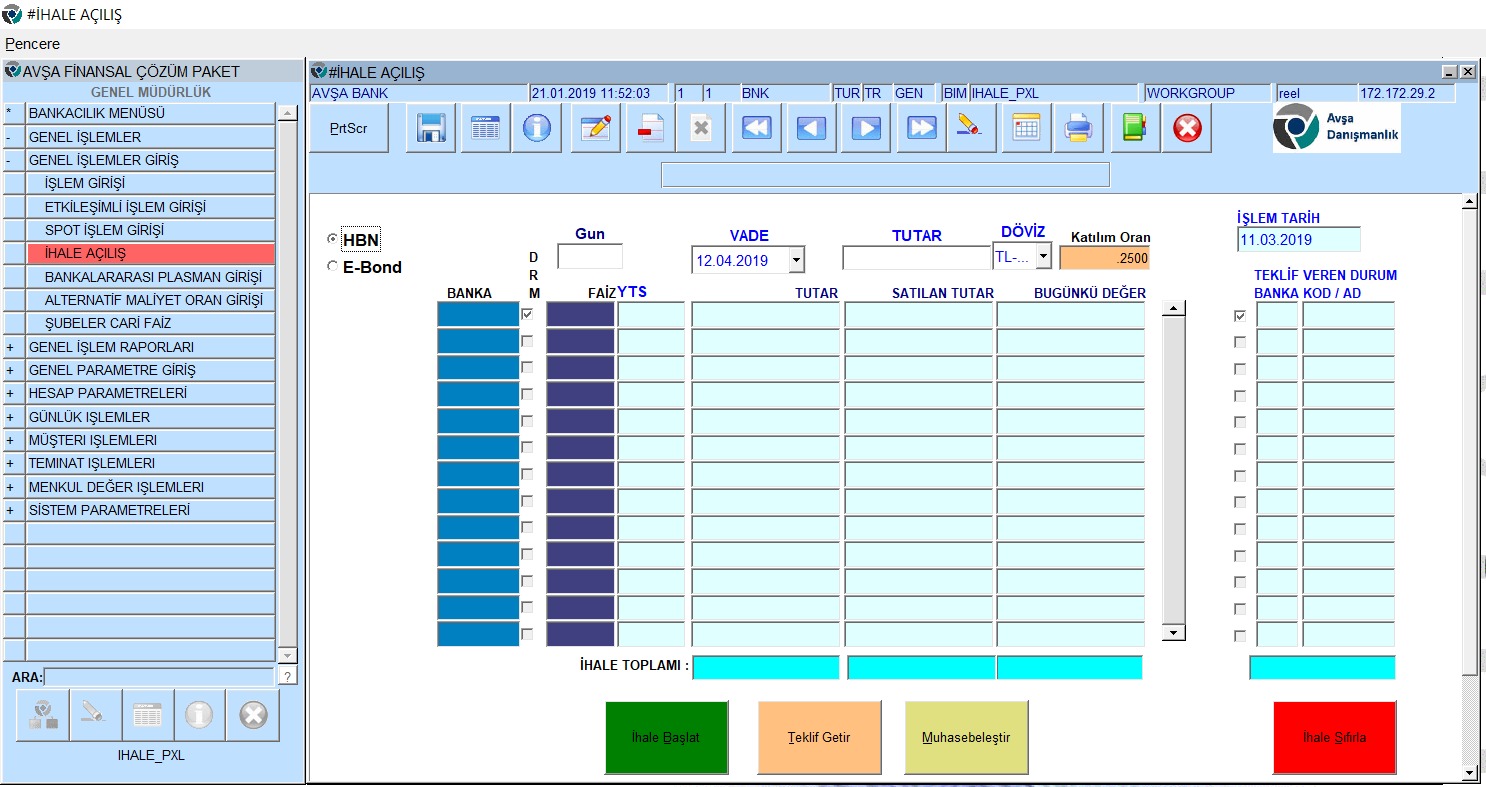This screenshot has height=787, width=1486.
Task: Click the Teklif Getir button
Action: coord(819,737)
